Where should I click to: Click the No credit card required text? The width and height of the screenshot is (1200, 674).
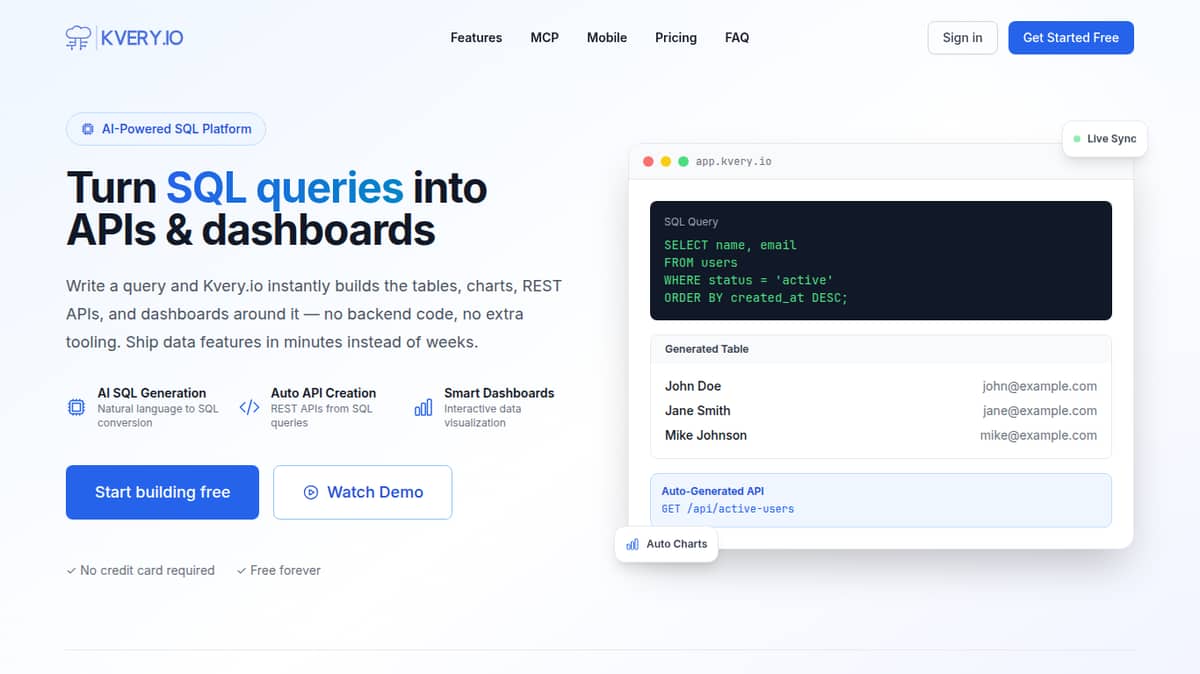pos(147,571)
